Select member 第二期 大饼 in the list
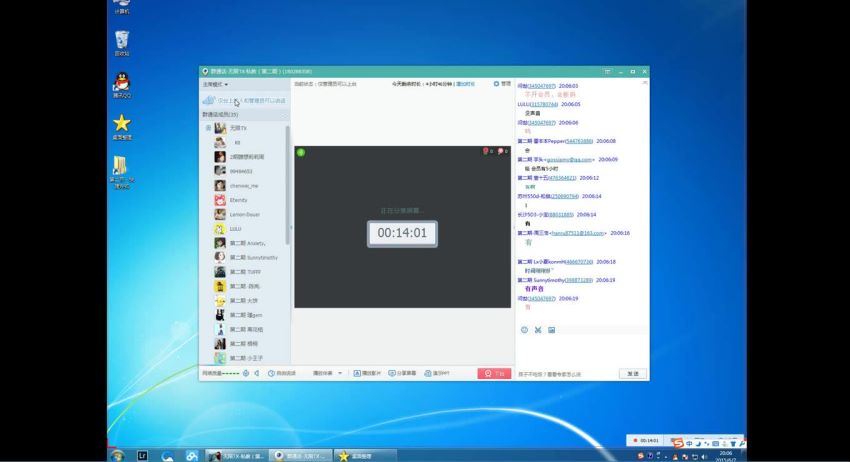The width and height of the screenshot is (850, 462). [x=244, y=300]
